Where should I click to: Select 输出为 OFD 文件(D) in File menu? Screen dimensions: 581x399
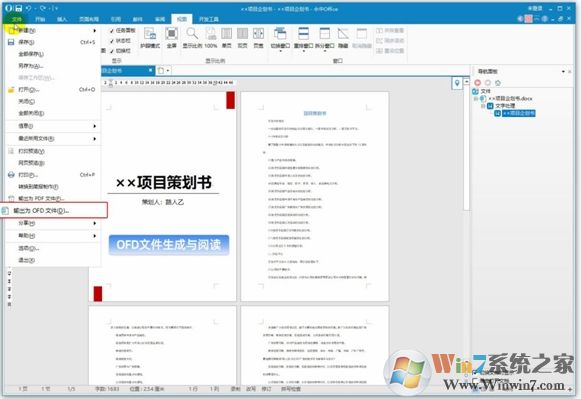54,210
